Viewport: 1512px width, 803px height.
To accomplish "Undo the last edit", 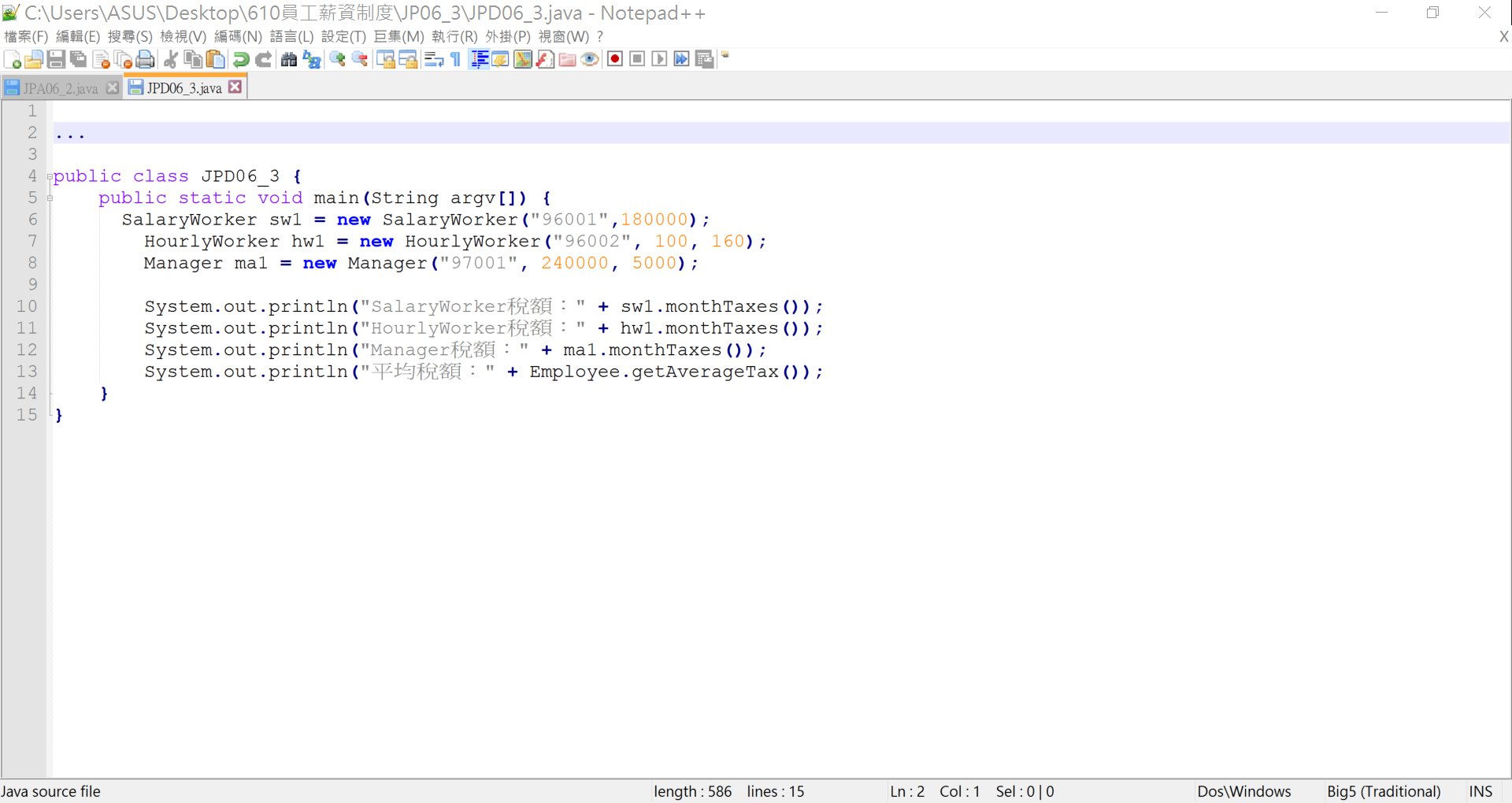I will click(x=241, y=60).
